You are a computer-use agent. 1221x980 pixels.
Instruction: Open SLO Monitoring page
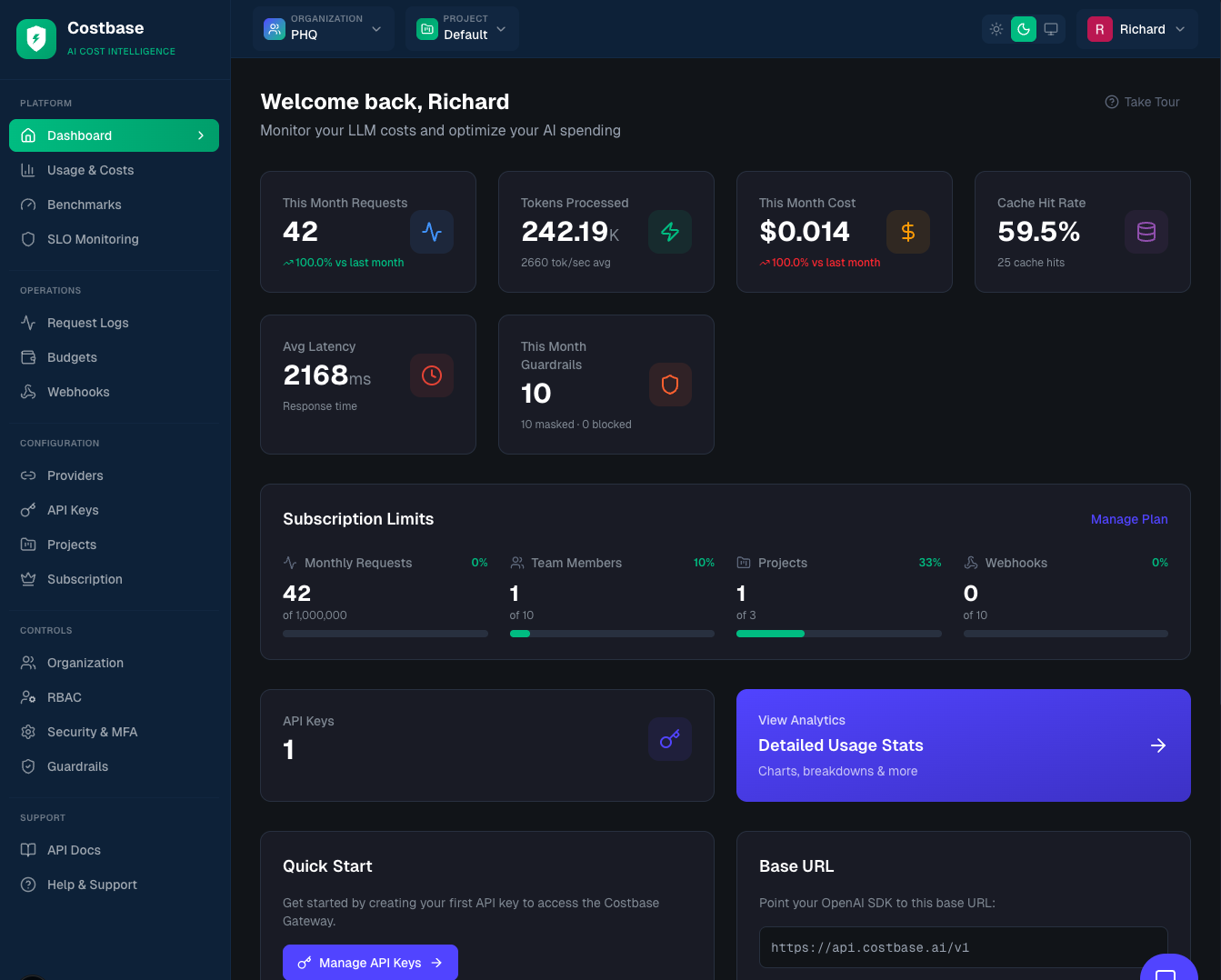(x=114, y=239)
